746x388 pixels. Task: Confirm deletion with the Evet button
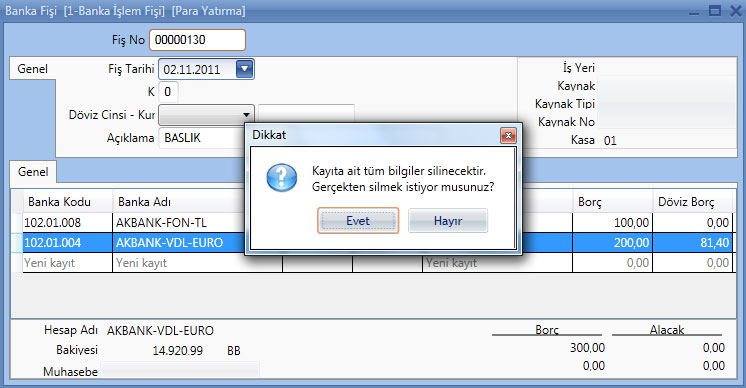pyautogui.click(x=358, y=221)
